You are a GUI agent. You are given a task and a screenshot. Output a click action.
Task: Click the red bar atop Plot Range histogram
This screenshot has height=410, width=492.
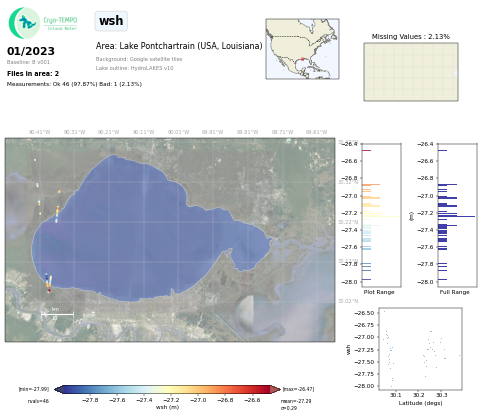pyautogui.click(x=366, y=150)
